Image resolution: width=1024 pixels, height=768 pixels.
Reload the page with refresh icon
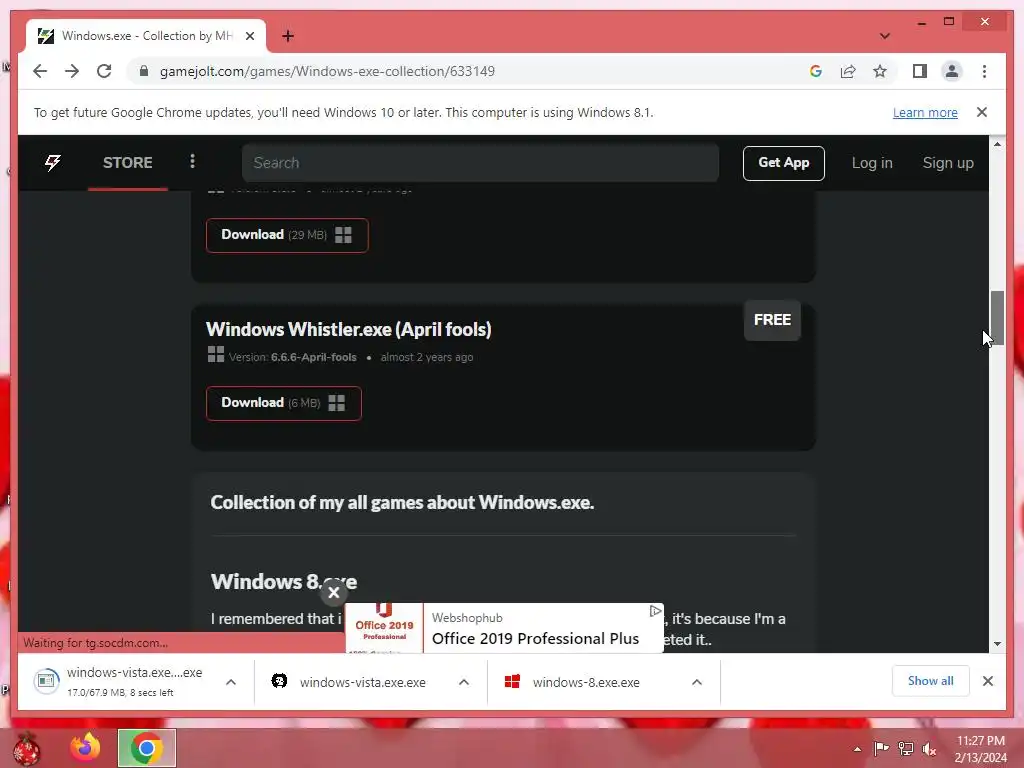[x=104, y=71]
